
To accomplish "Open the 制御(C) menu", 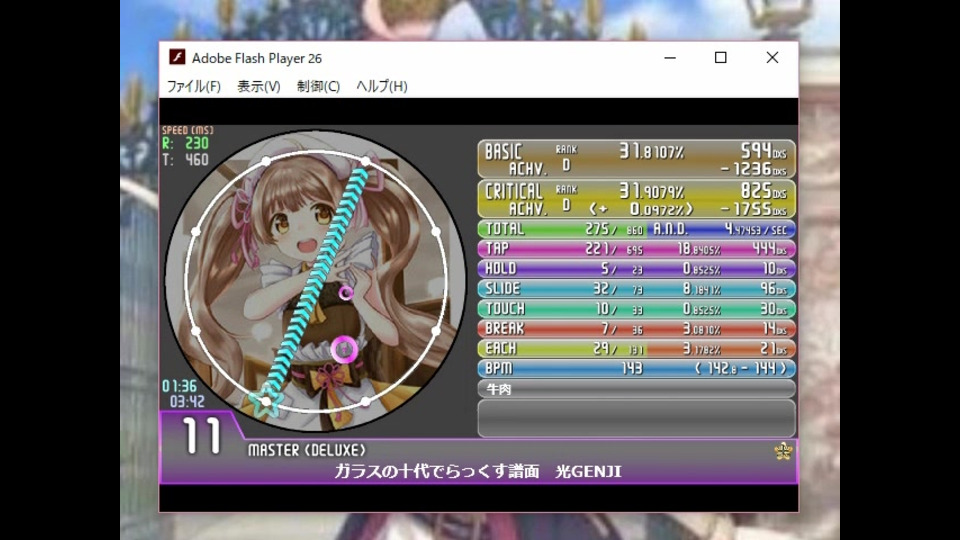I will [318, 86].
